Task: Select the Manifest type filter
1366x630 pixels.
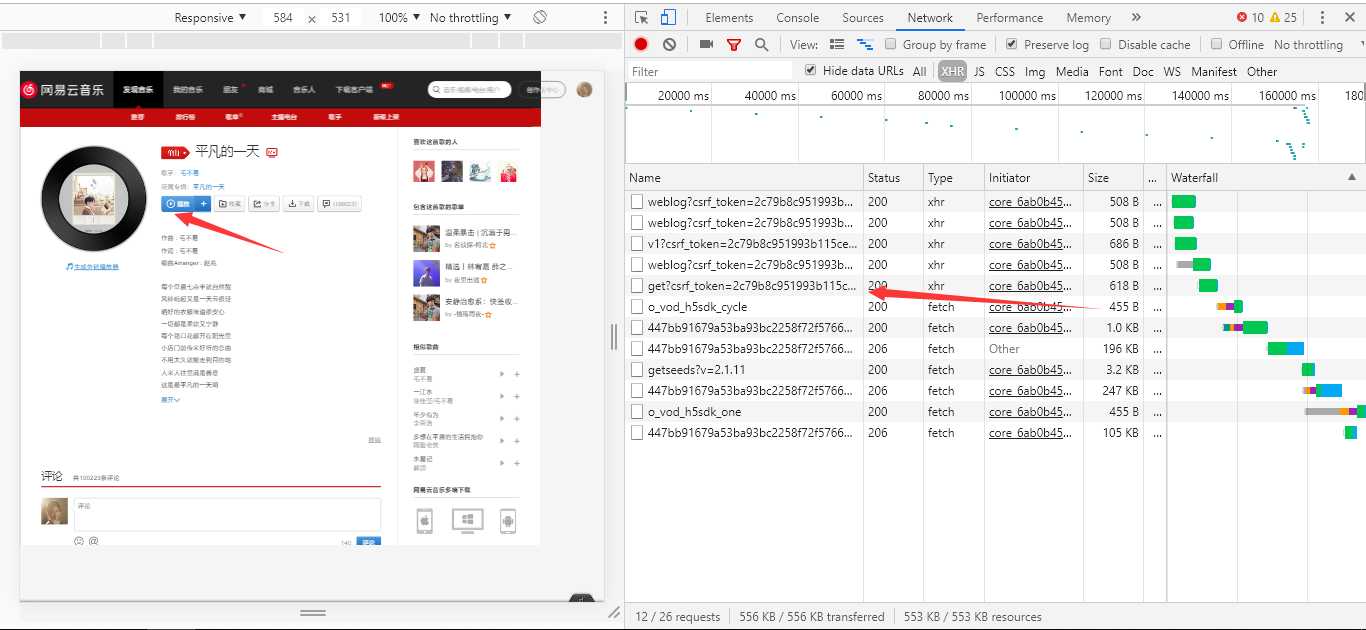Action: (1214, 72)
